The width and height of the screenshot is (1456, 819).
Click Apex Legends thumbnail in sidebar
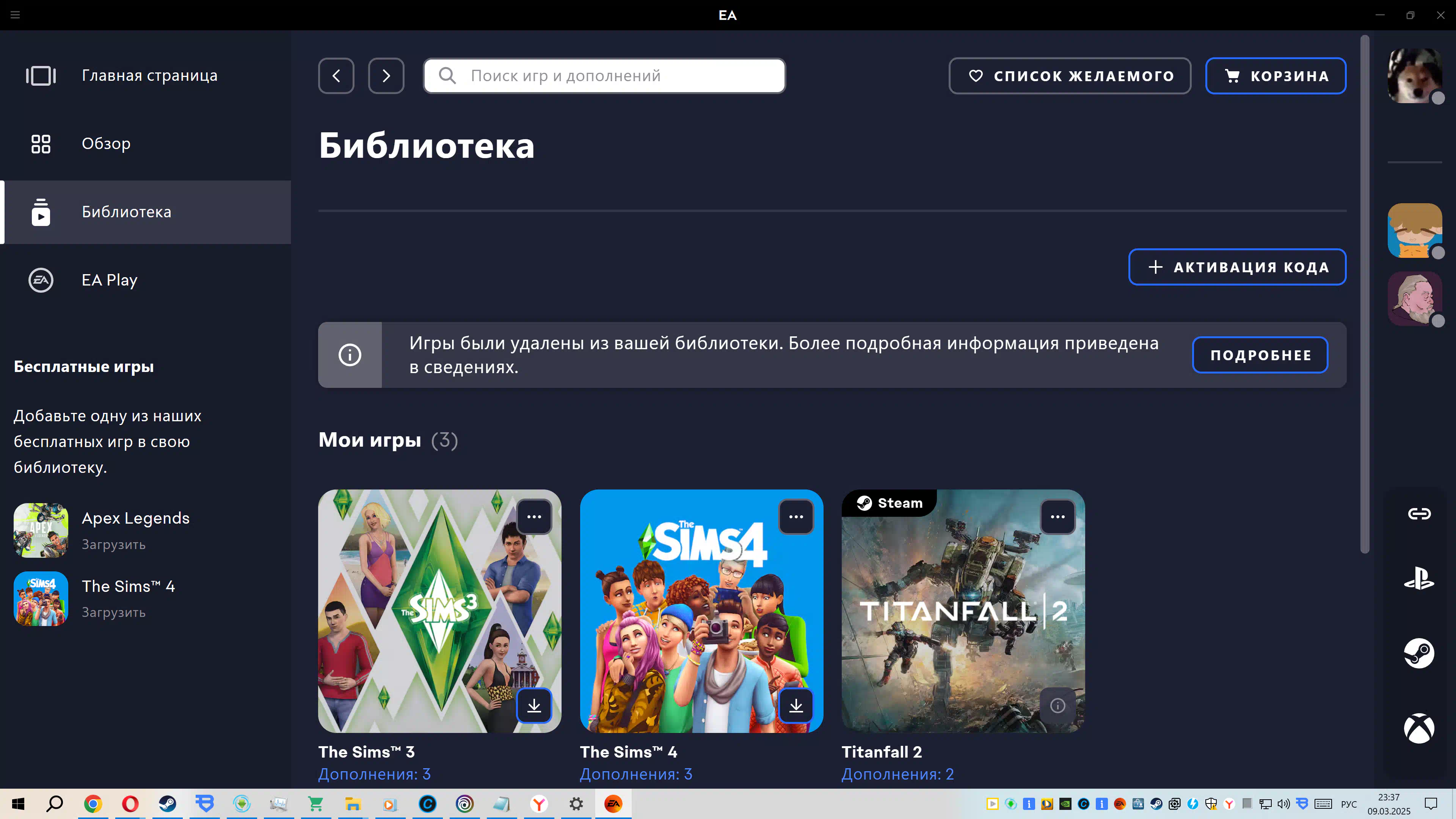point(41,530)
